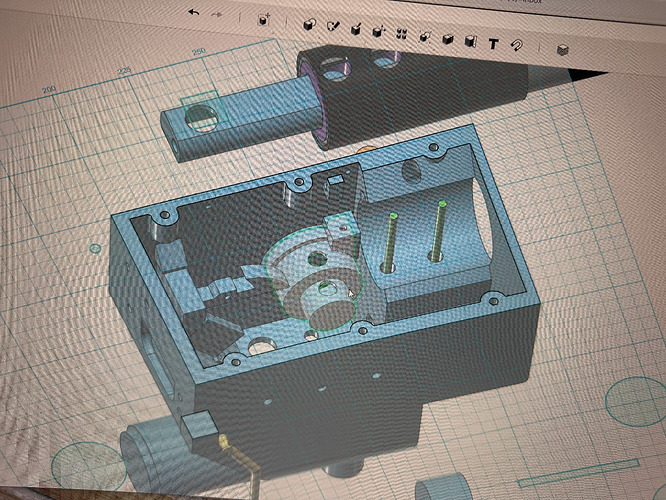Viewport: 666px width, 500px height.
Task: Select the highlighted cam disc inside housing
Action: [x=314, y=278]
